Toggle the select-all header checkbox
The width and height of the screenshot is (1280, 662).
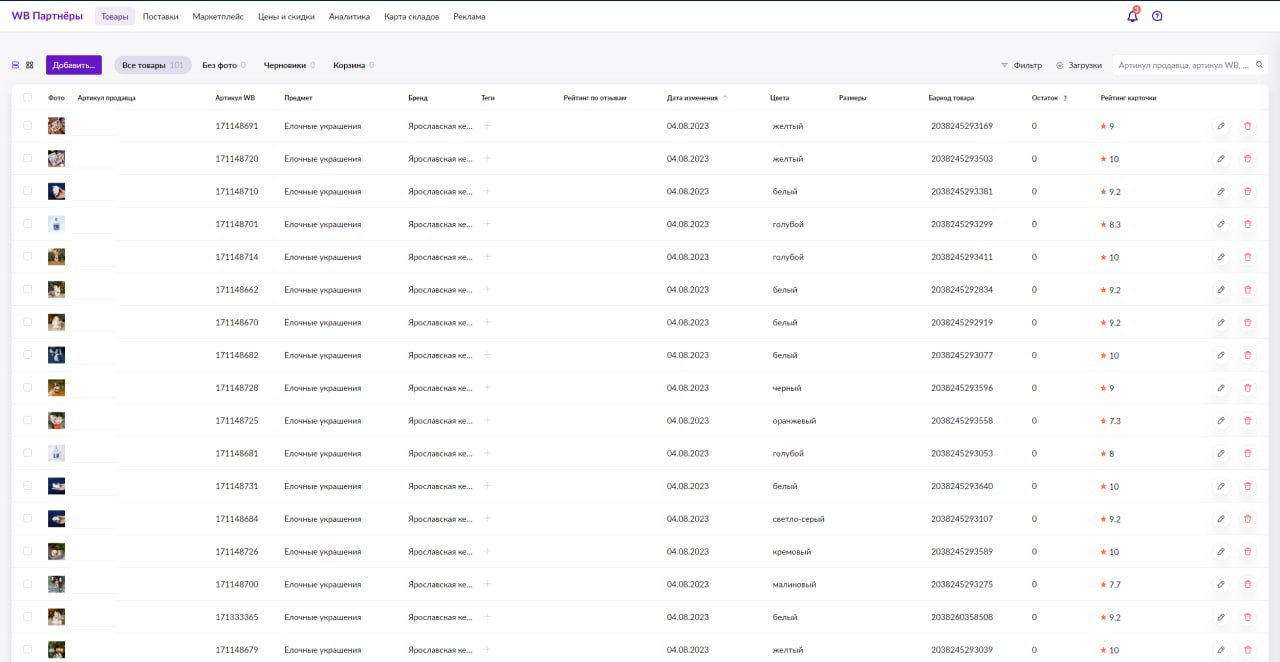click(x=27, y=98)
